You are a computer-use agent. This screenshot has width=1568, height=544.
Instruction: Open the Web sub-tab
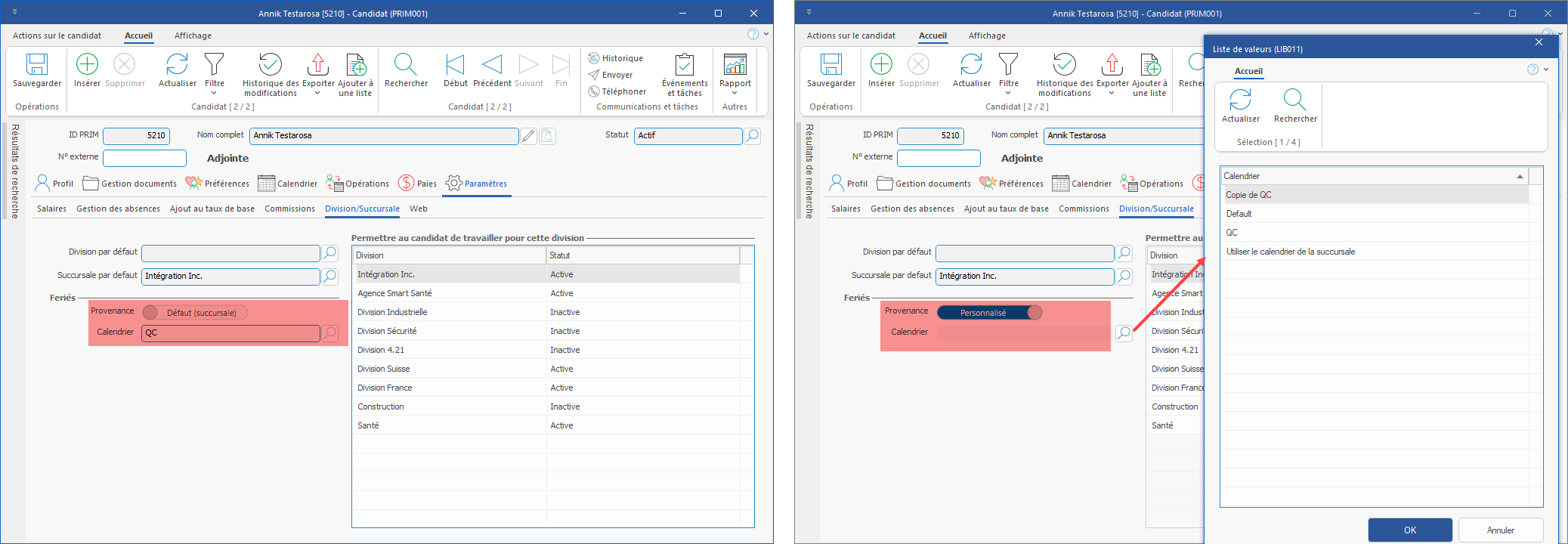point(418,209)
